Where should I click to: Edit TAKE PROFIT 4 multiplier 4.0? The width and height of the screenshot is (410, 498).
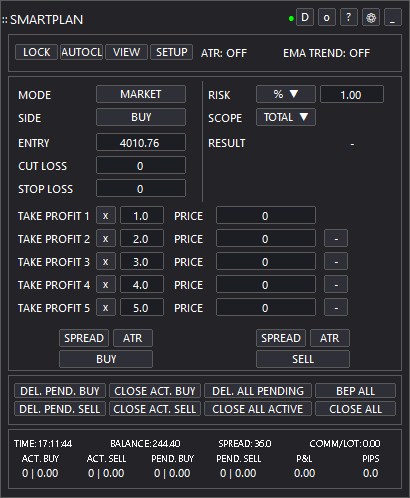(x=142, y=284)
